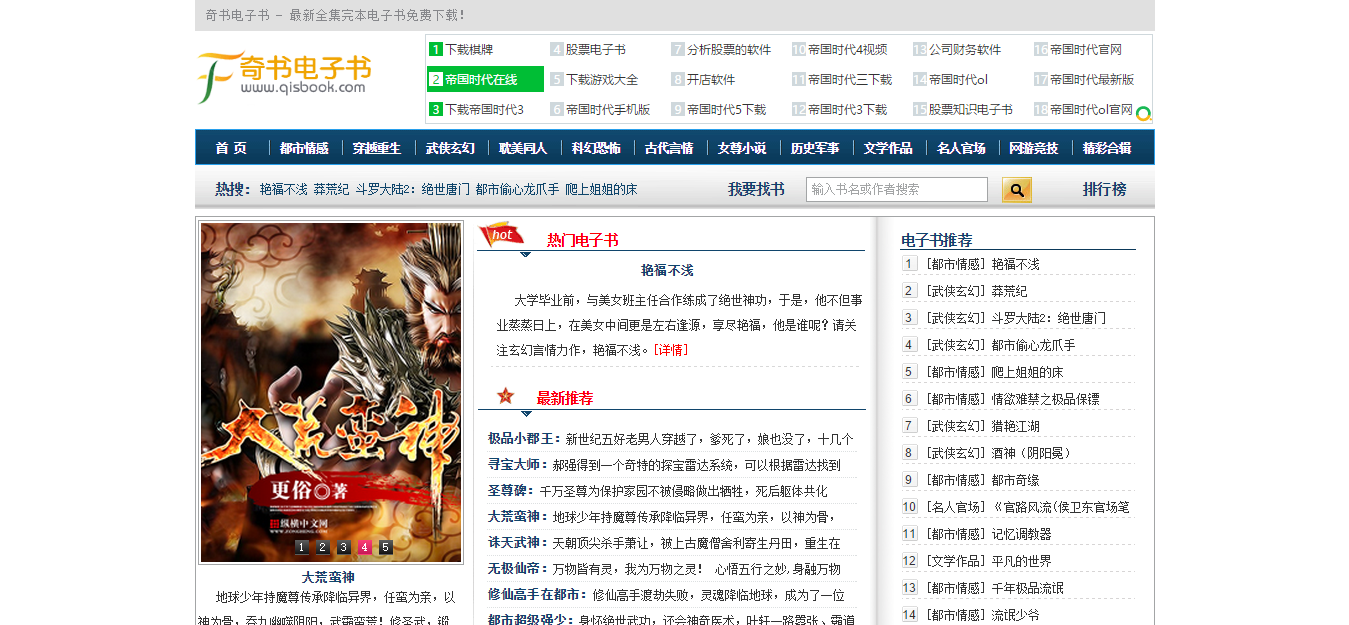Open recommended book 情欲难禁之极品保镖
Viewport: 1349px width, 625px height.
(x=1045, y=399)
